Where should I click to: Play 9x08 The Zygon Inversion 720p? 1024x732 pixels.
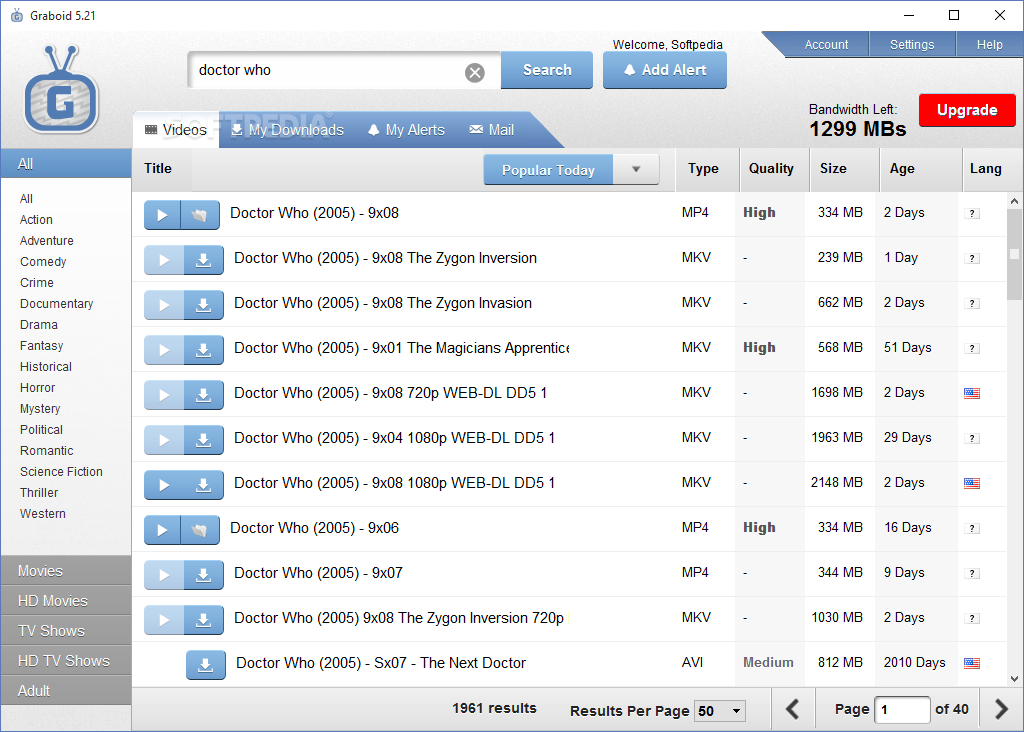[x=164, y=620]
